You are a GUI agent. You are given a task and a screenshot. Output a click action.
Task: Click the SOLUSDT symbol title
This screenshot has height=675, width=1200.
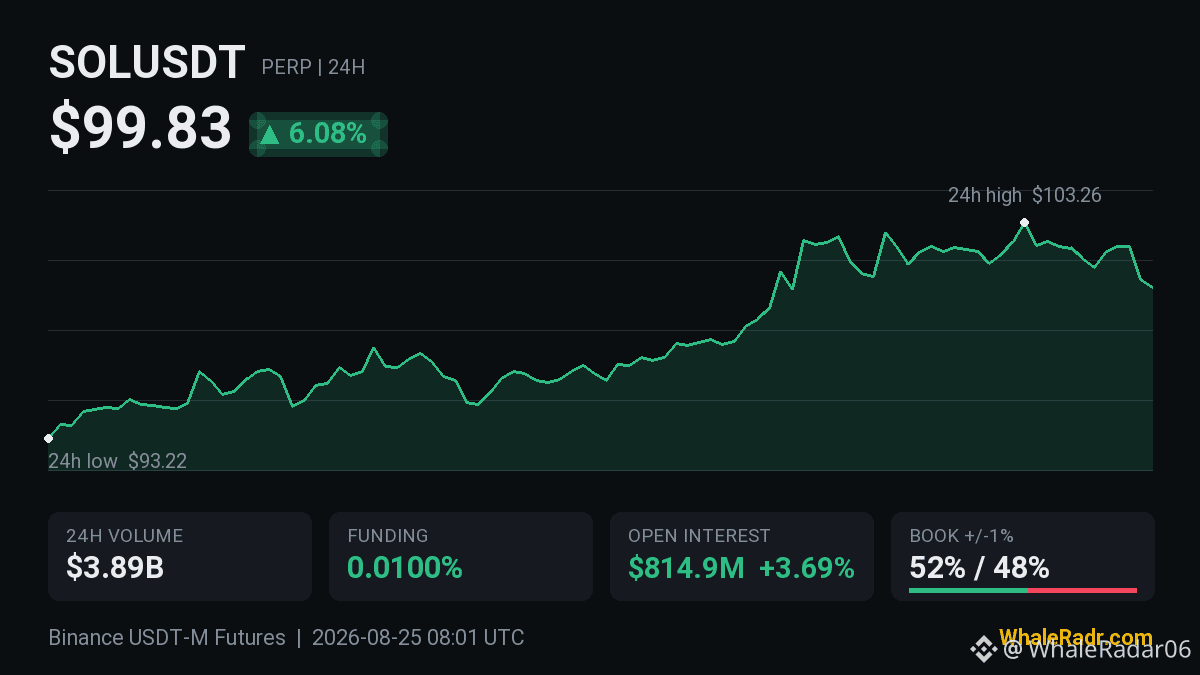tap(147, 64)
